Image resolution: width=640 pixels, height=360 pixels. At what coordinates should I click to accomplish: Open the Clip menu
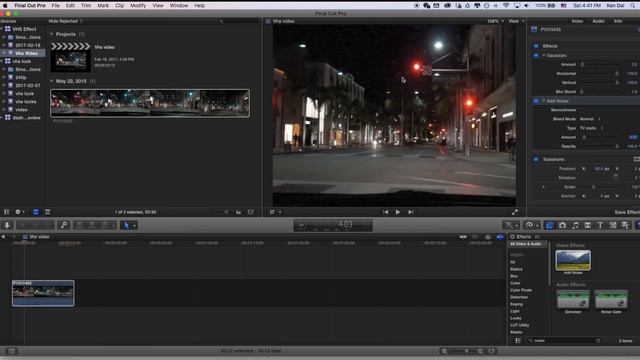120,5
